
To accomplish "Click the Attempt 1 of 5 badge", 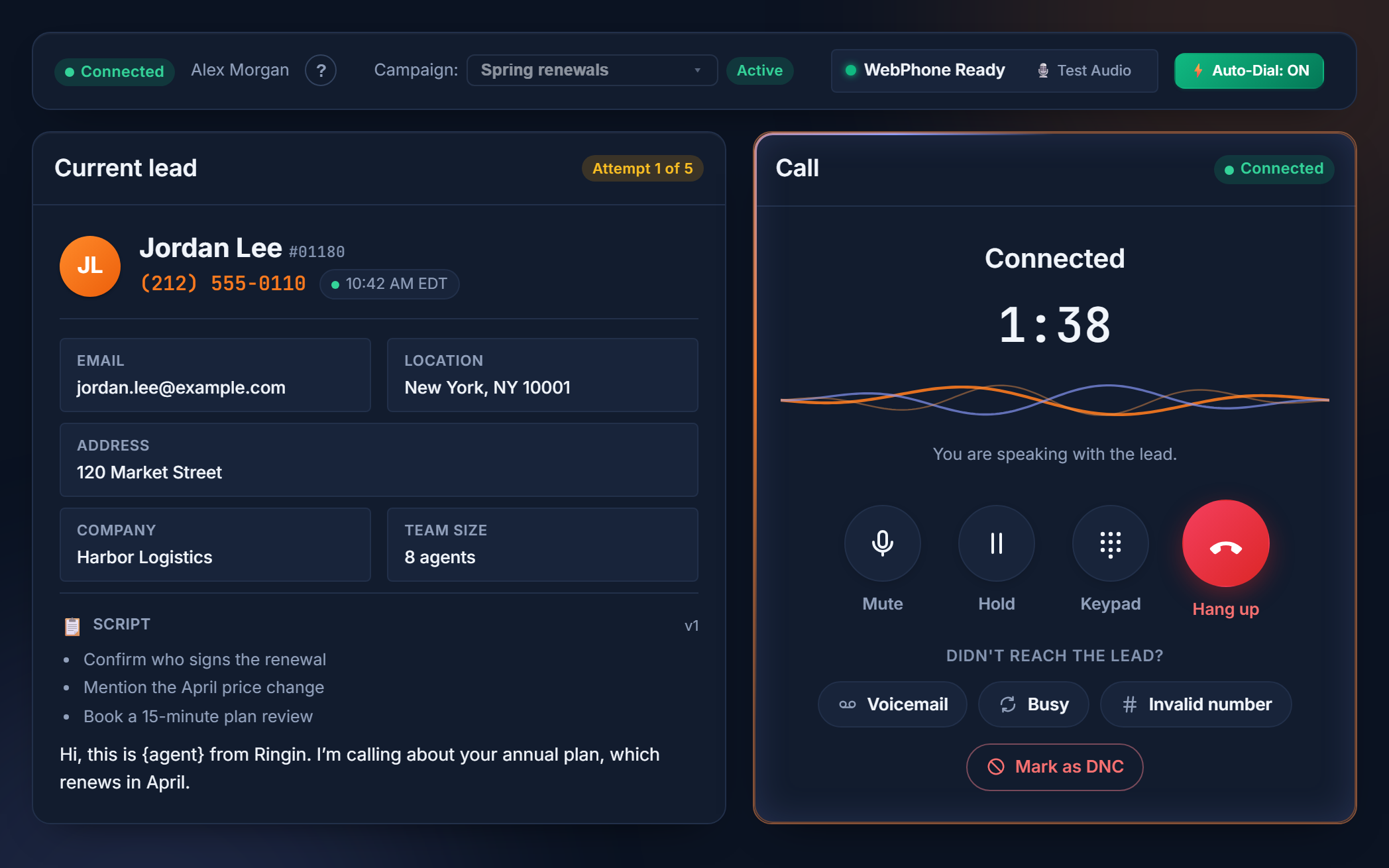I will (642, 168).
